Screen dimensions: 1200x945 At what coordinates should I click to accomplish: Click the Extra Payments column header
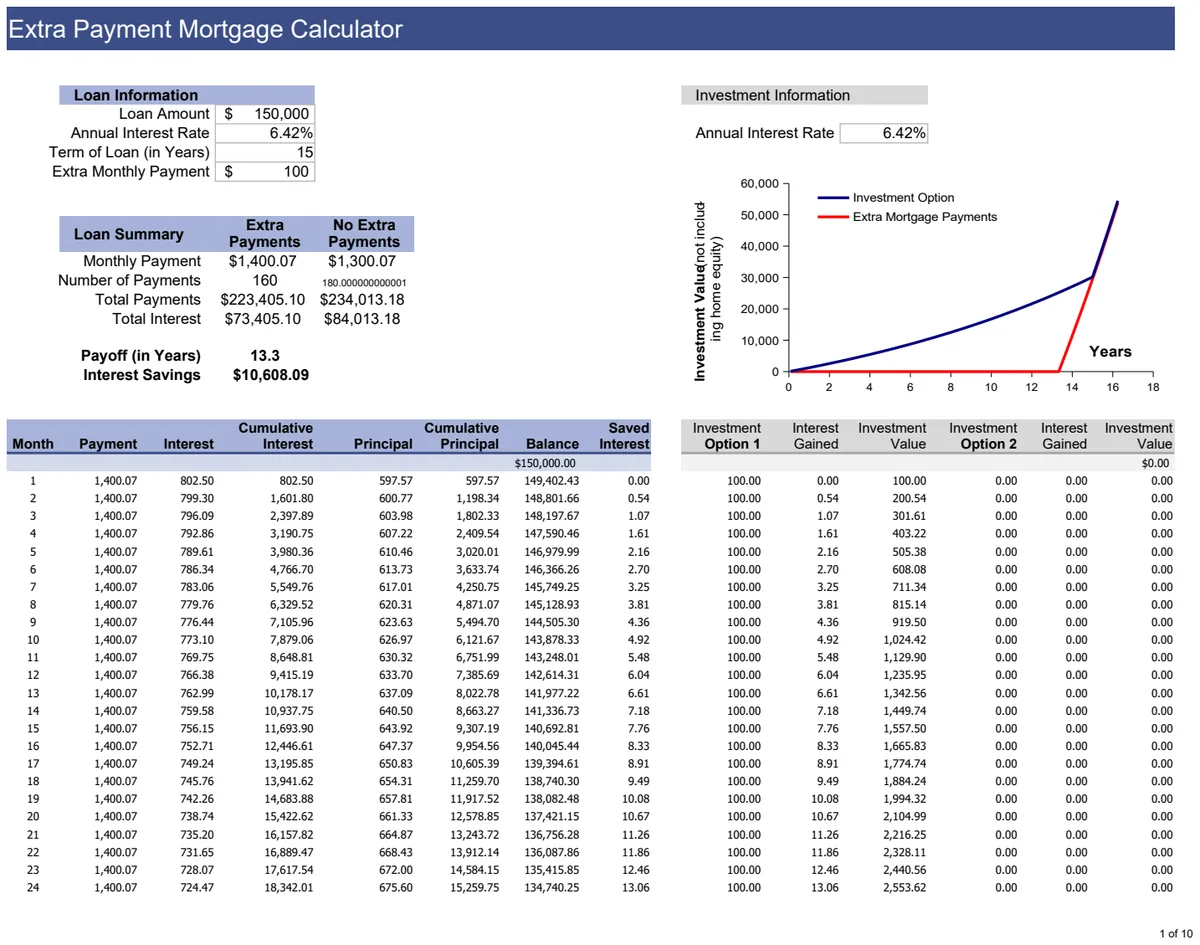point(264,234)
